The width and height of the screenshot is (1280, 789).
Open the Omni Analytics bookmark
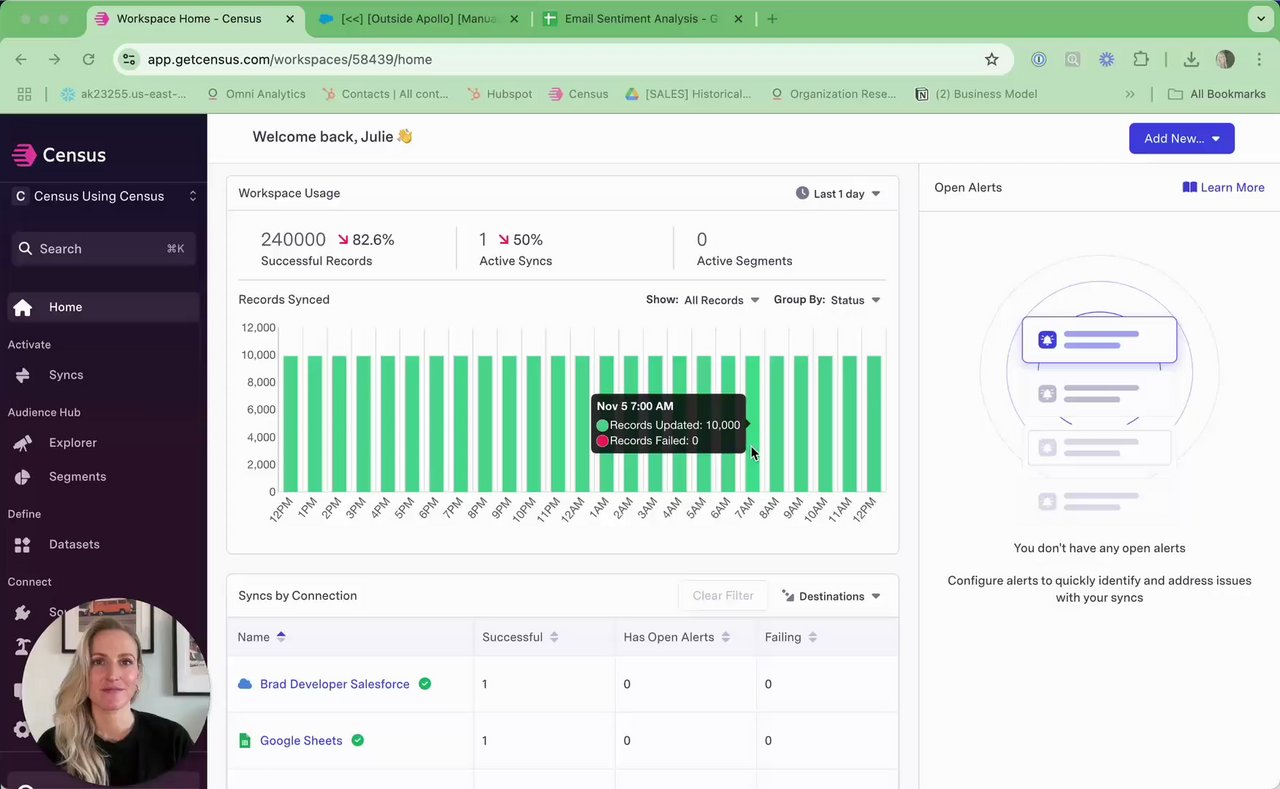[255, 94]
